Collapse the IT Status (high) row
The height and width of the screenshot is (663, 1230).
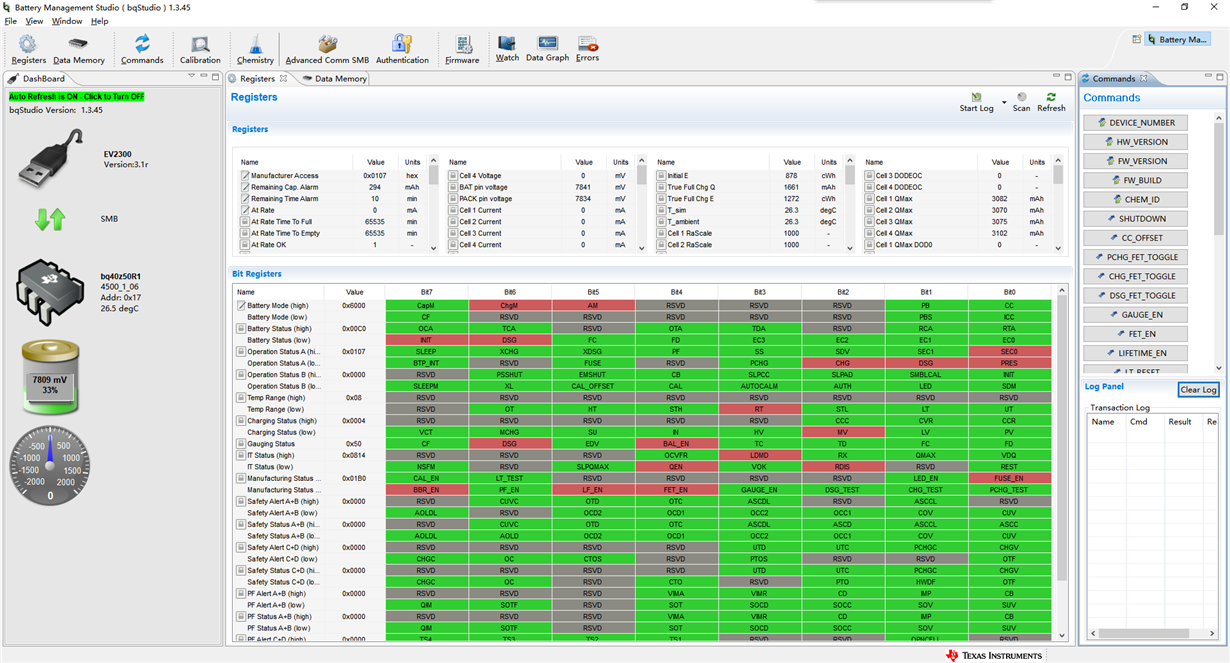(241, 455)
